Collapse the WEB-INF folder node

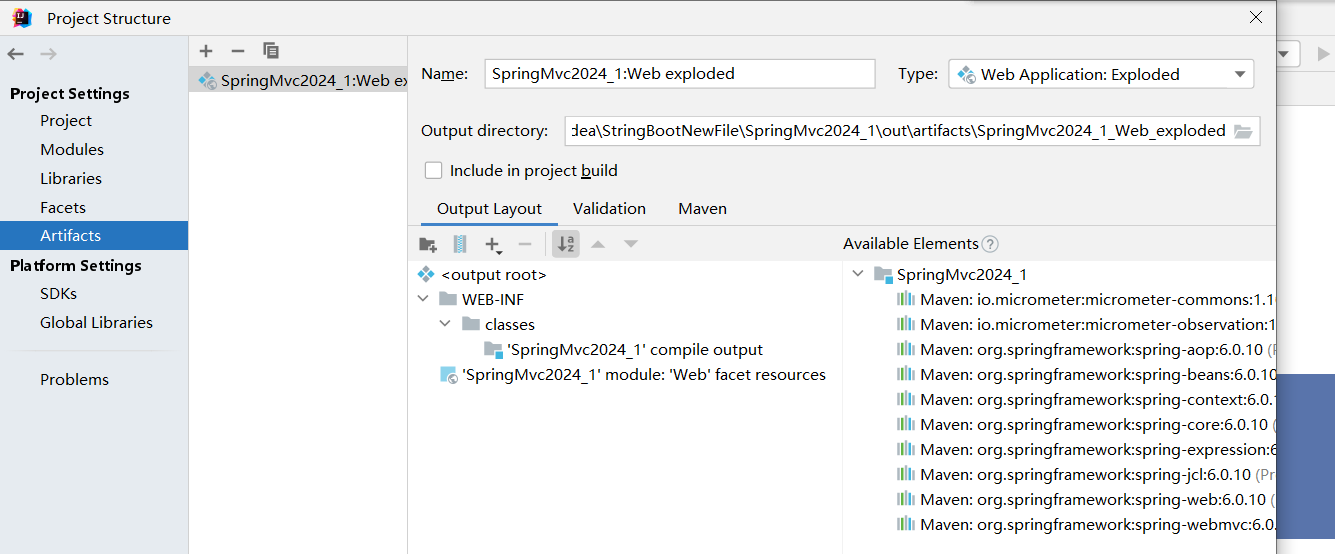click(x=425, y=300)
